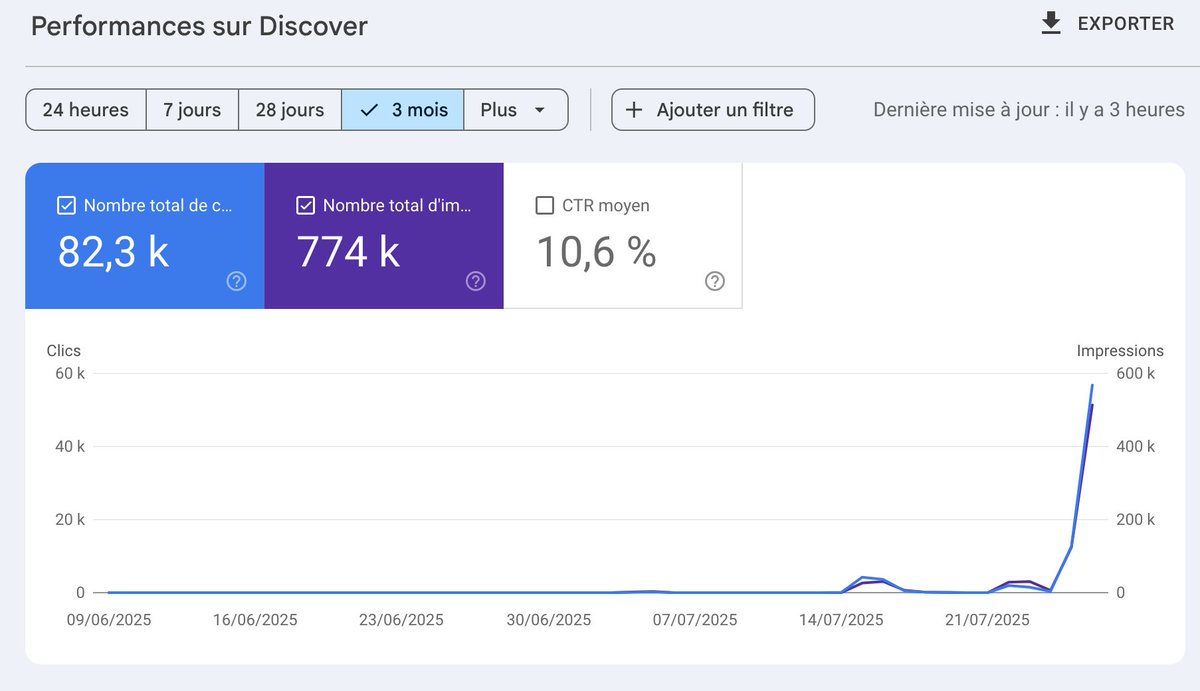The height and width of the screenshot is (691, 1200).
Task: Open help icon on the CTR moyen card
Action: click(x=715, y=281)
